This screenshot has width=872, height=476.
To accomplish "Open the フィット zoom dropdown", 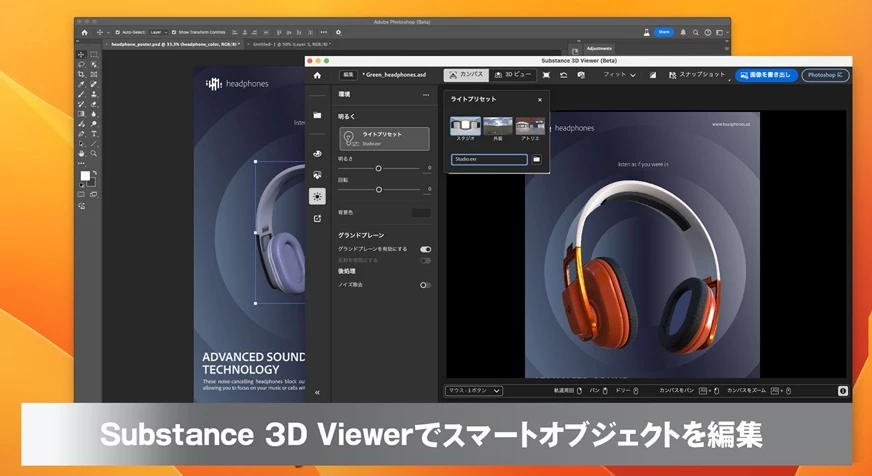I will [620, 75].
